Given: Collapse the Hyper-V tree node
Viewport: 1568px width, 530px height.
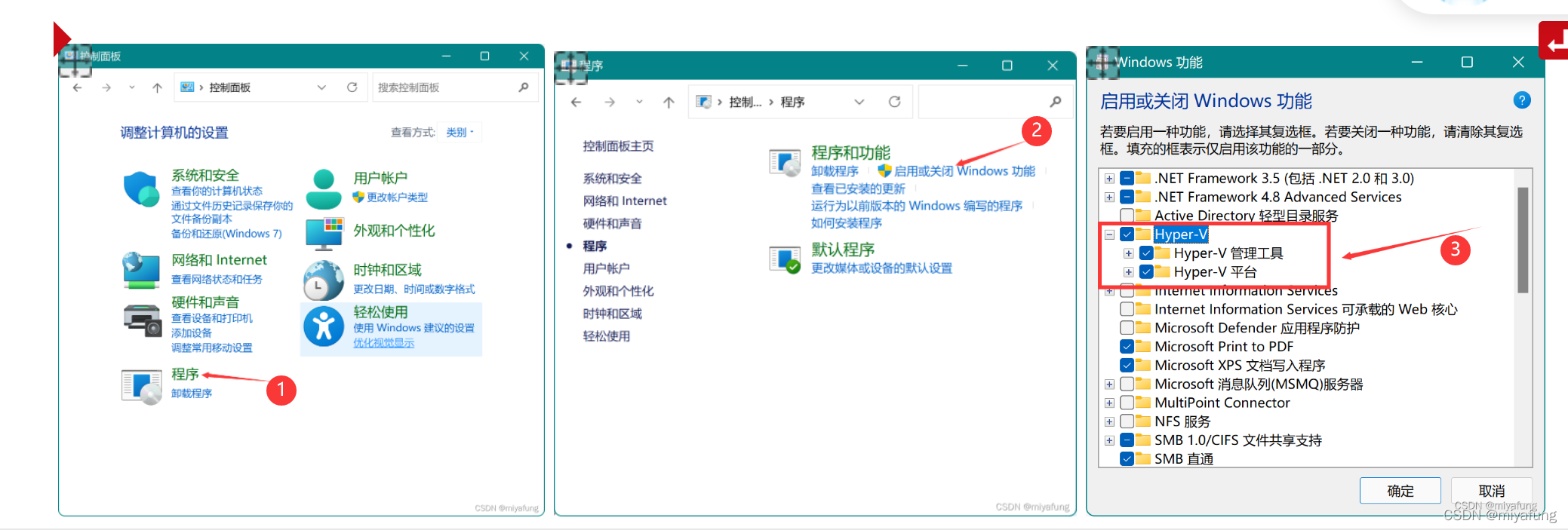Looking at the screenshot, I should coord(1109,234).
